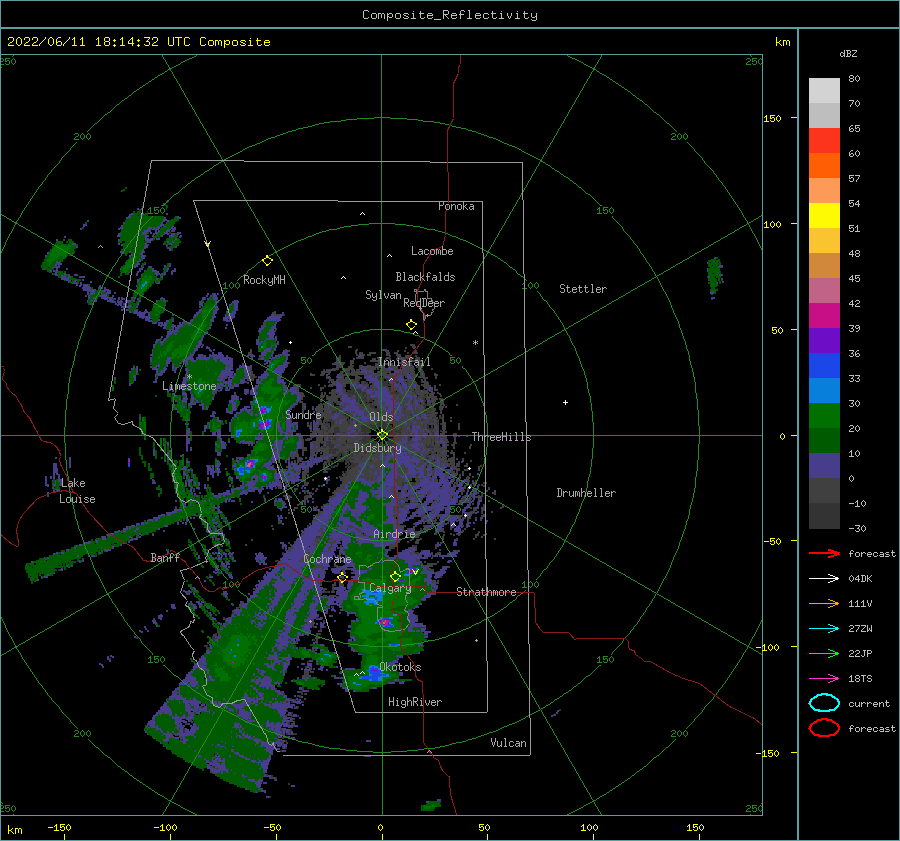Click the Sylvan label on map
This screenshot has height=841, width=900.
(383, 295)
